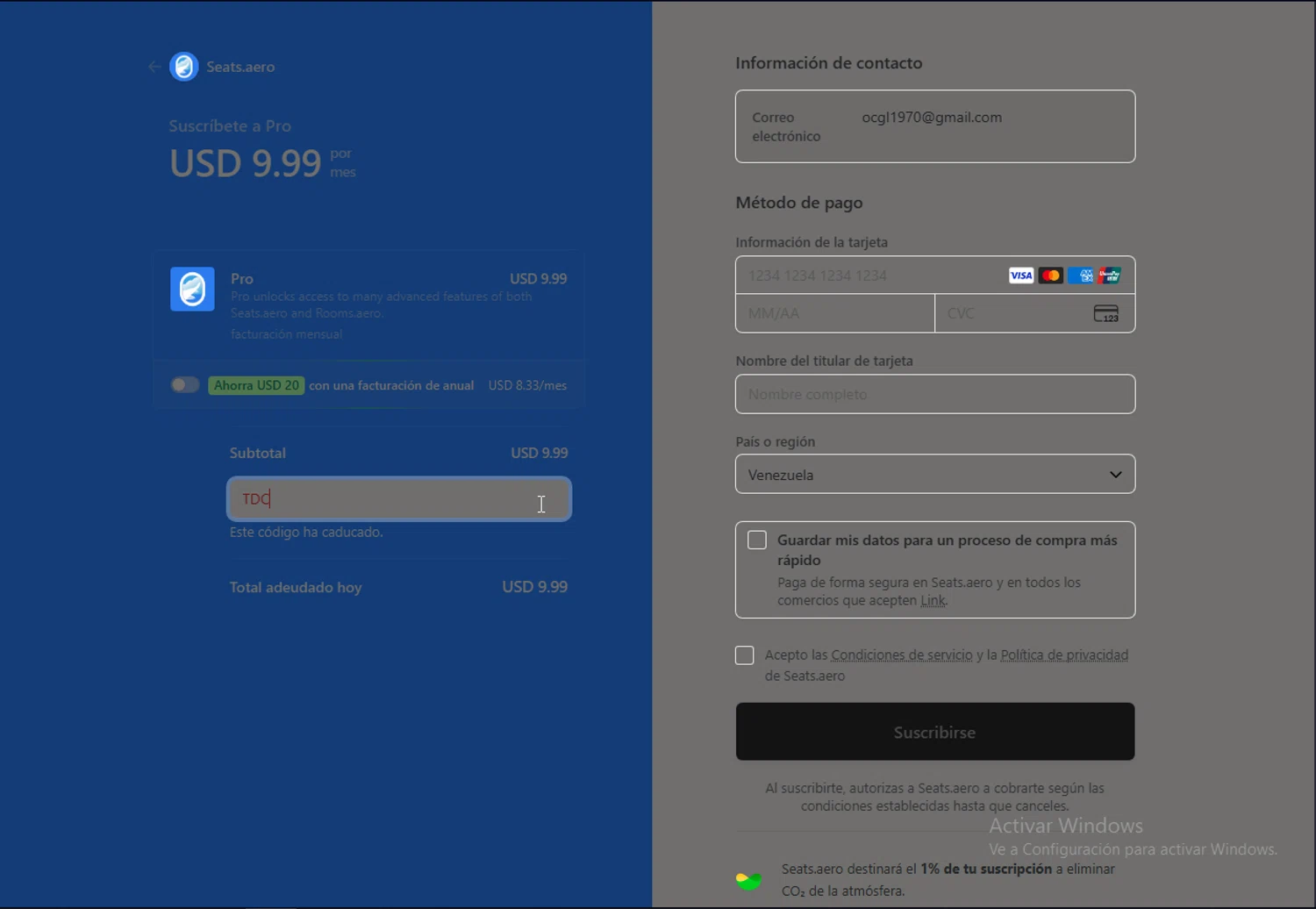Open the País o región dropdown
This screenshot has width=1316, height=909.
pyautogui.click(x=935, y=474)
